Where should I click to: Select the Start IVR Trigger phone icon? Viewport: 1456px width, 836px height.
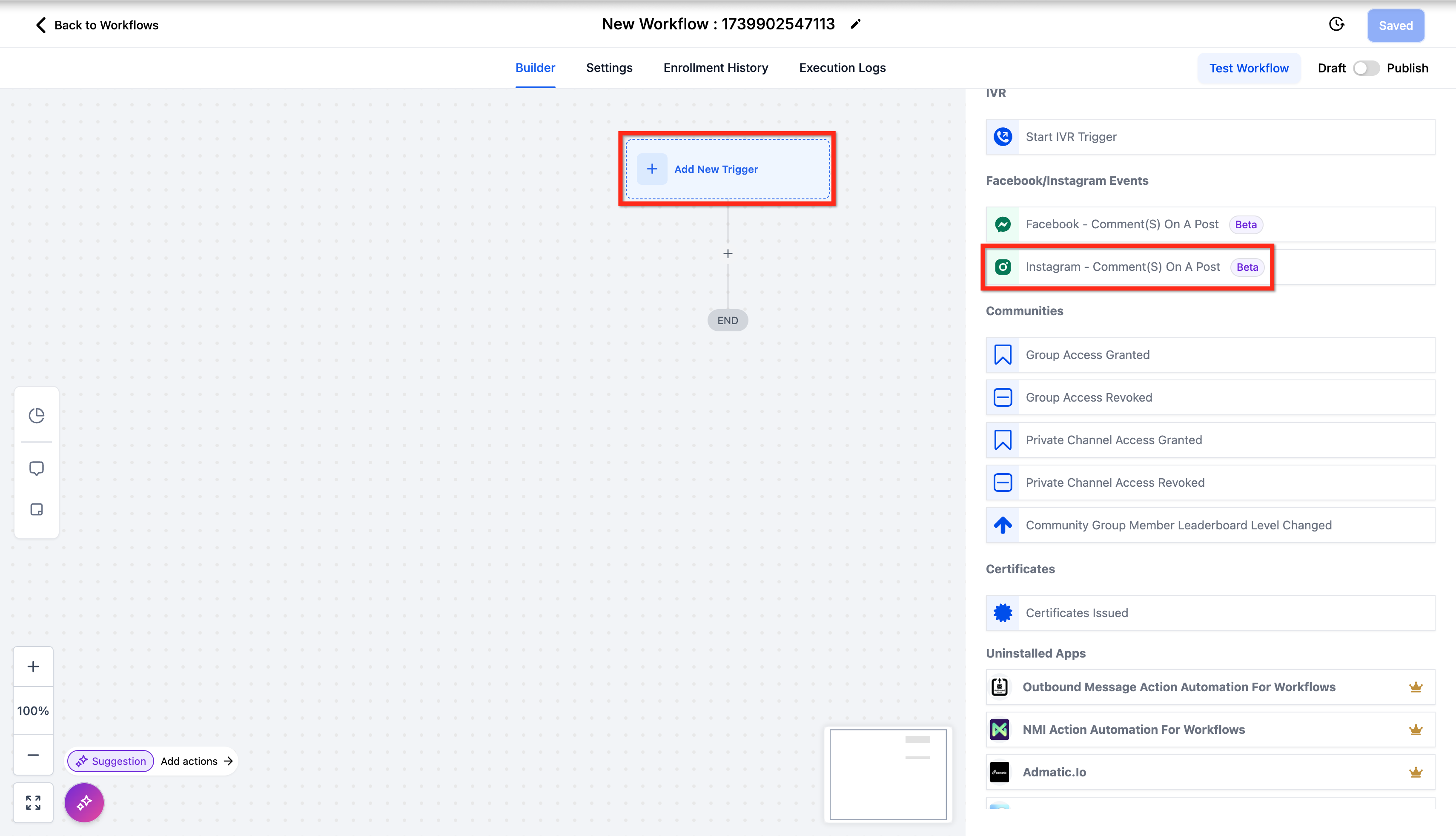1003,137
